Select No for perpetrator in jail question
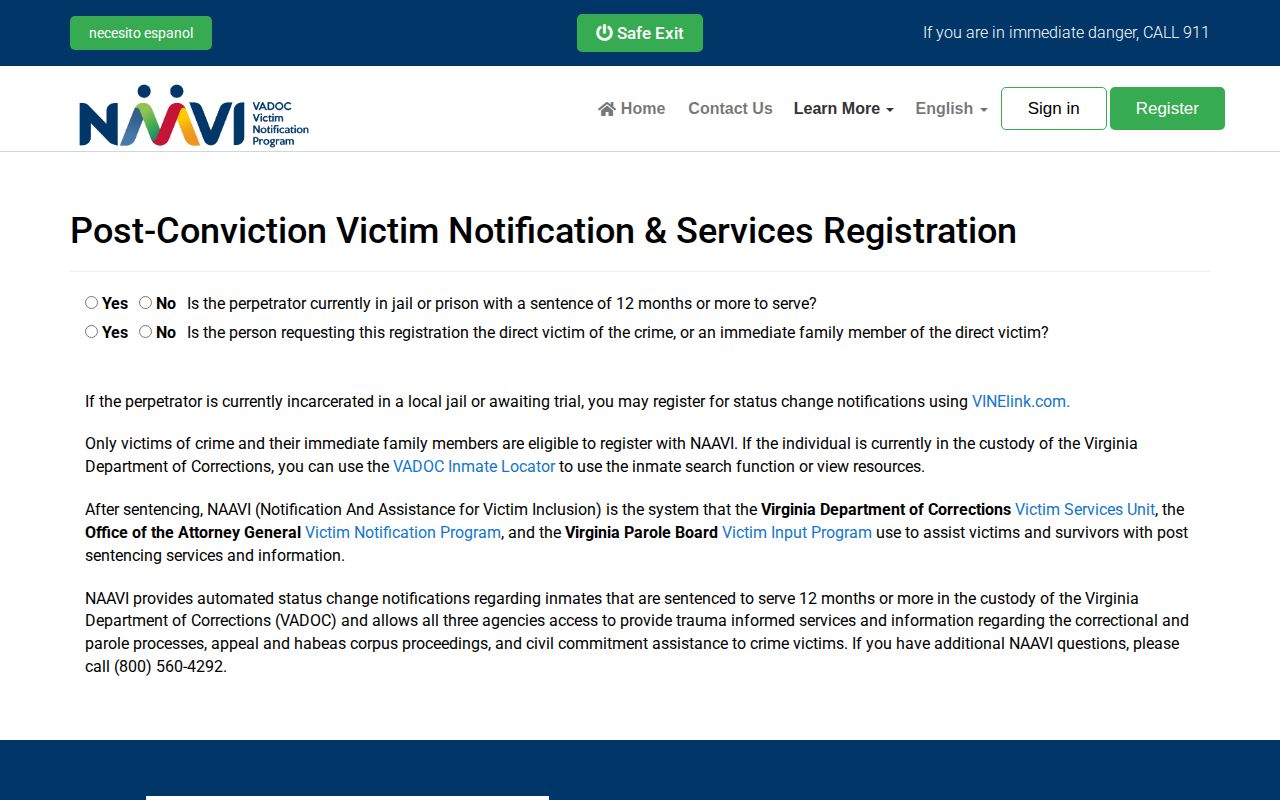Screen dimensions: 1280x800 pos(146,303)
